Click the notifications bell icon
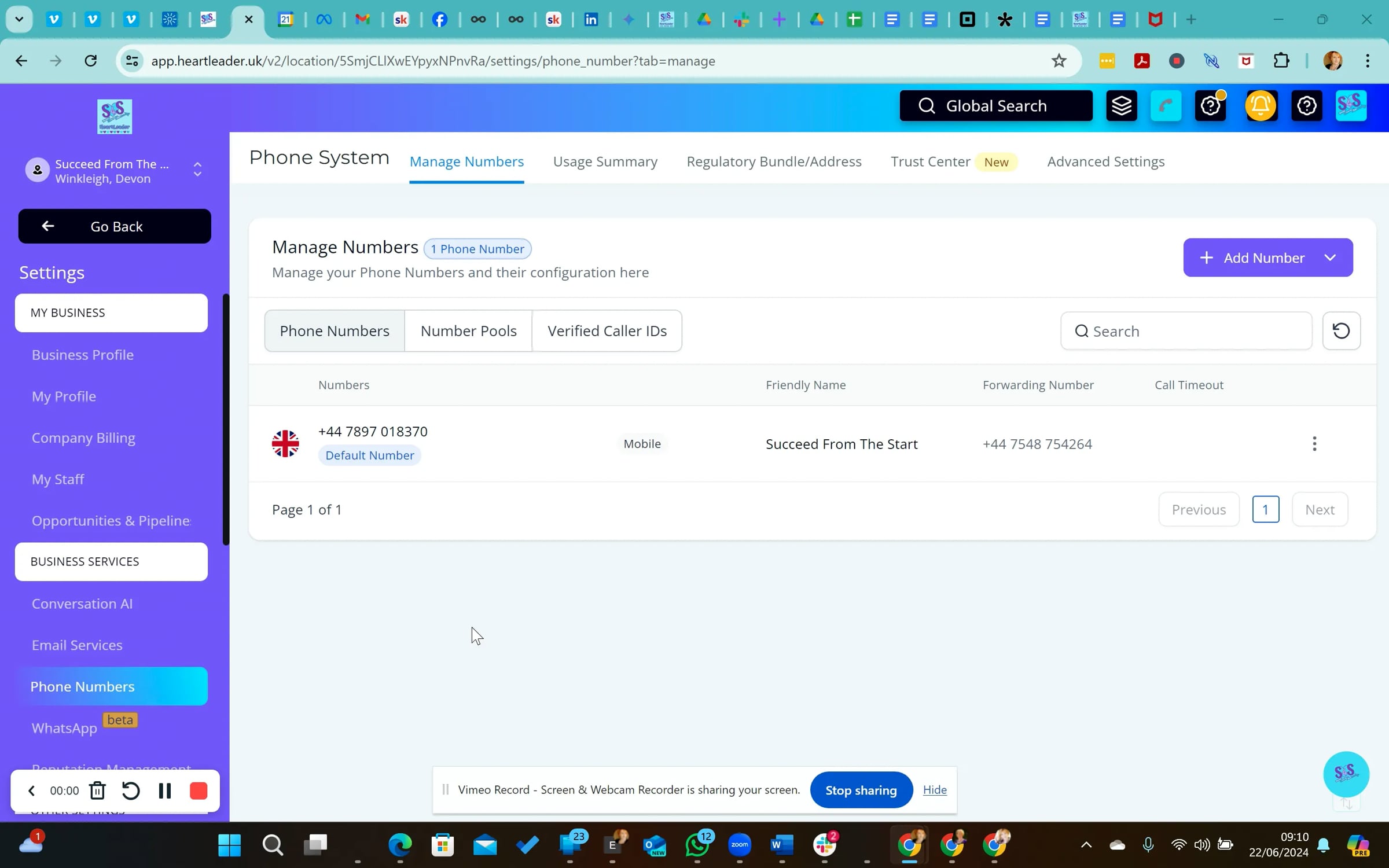The height and width of the screenshot is (868, 1389). [1260, 106]
